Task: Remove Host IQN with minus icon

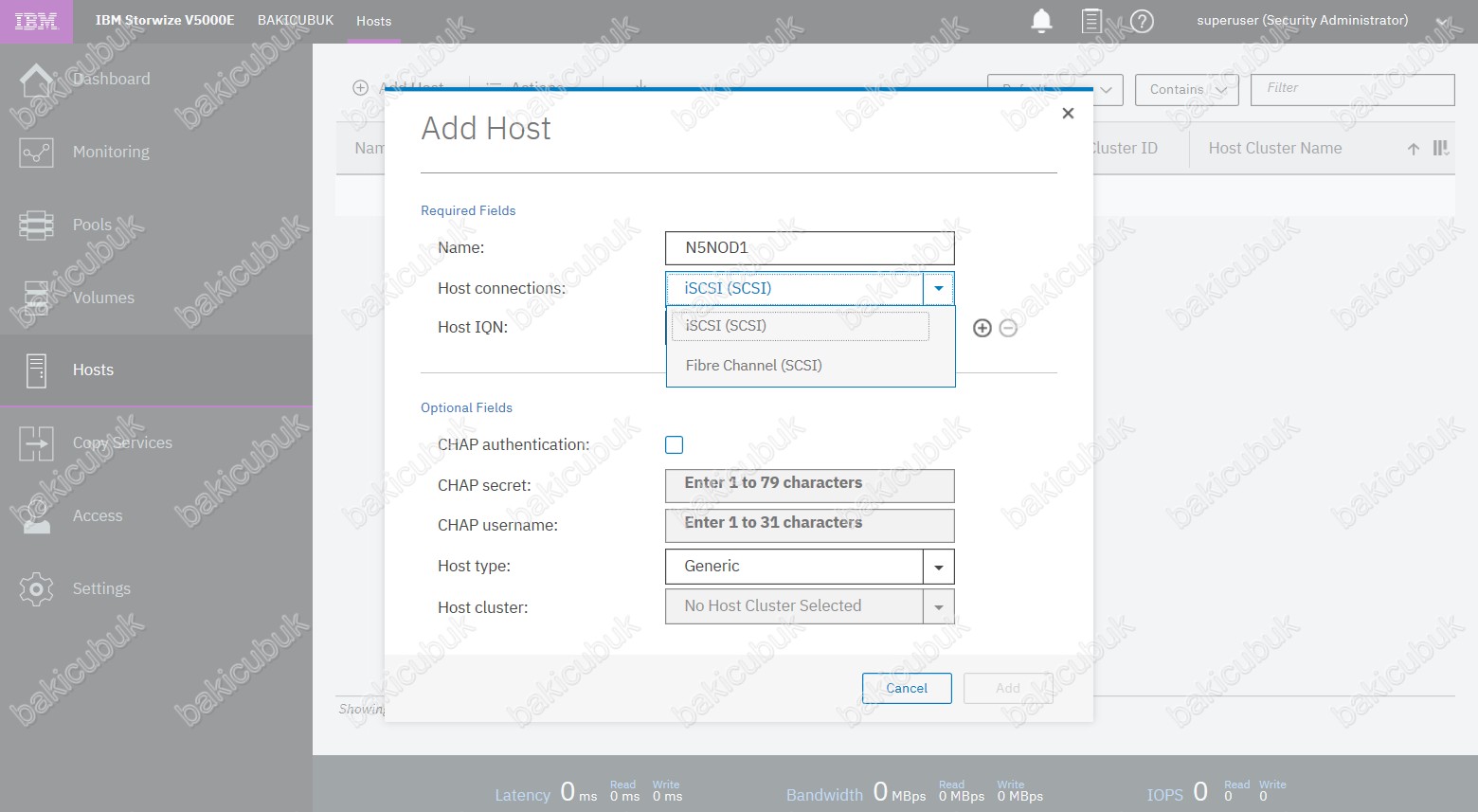Action: tap(1008, 328)
